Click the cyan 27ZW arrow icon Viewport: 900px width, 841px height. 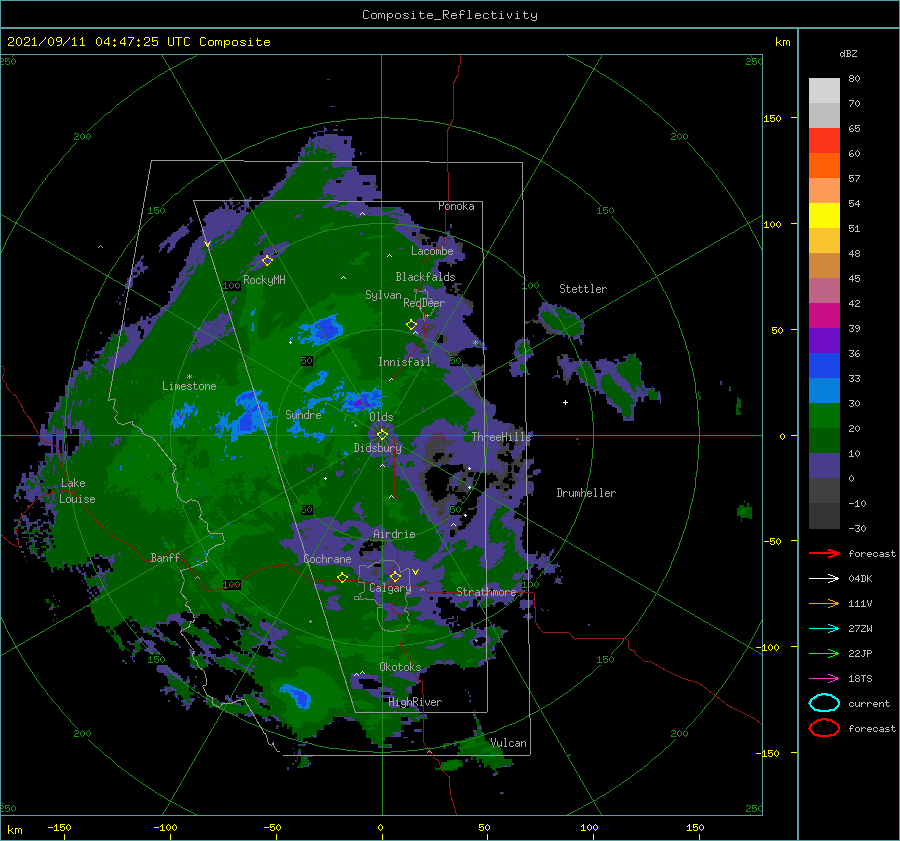[x=824, y=629]
